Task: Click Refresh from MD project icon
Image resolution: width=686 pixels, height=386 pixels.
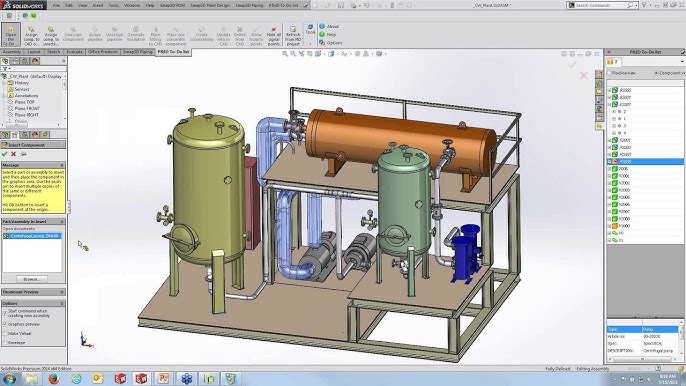Action: point(293,36)
